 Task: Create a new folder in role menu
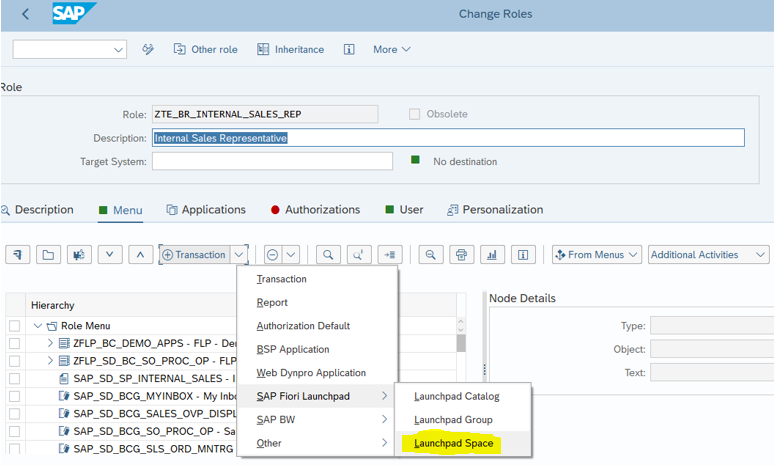point(48,255)
